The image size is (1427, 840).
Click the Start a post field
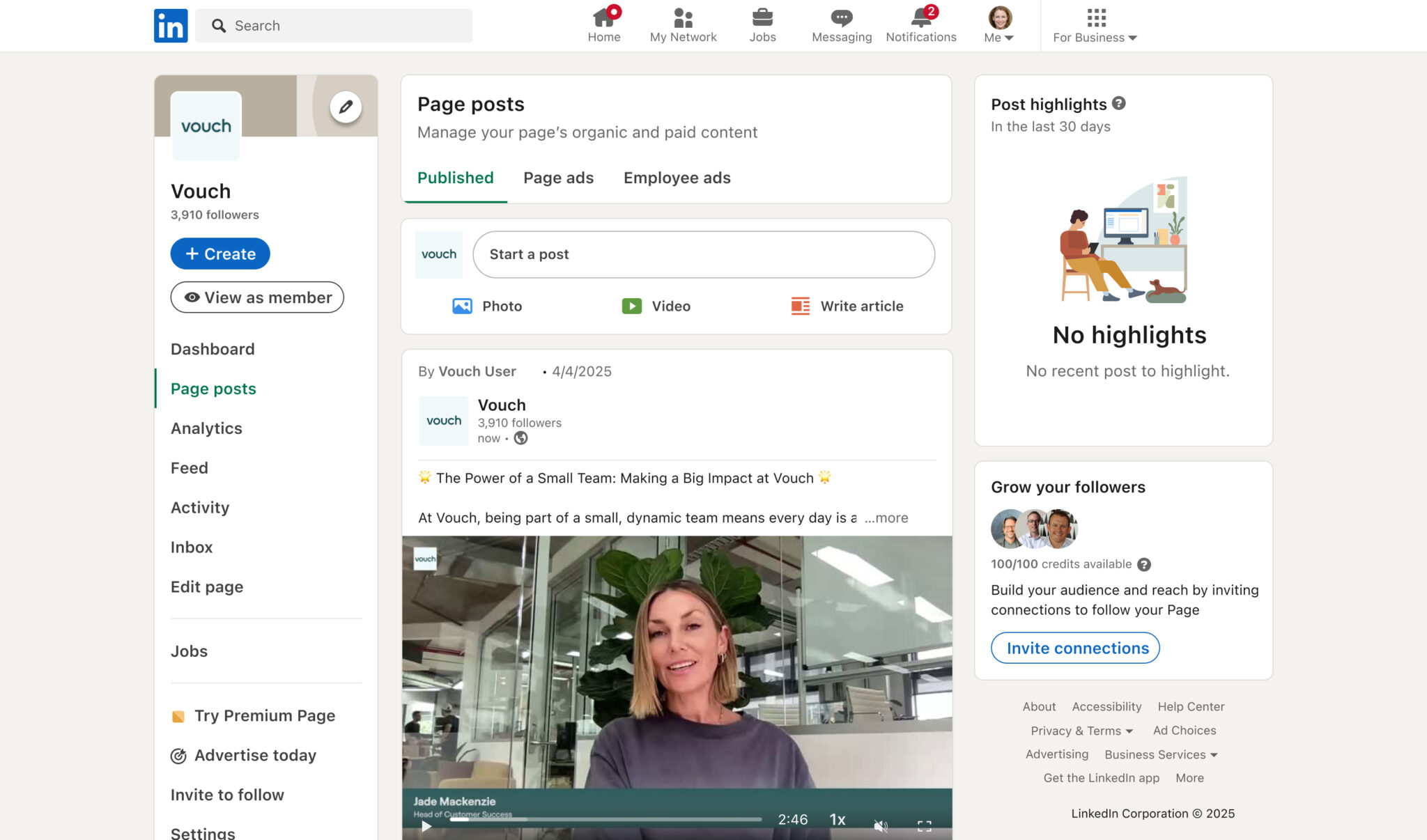coord(704,254)
